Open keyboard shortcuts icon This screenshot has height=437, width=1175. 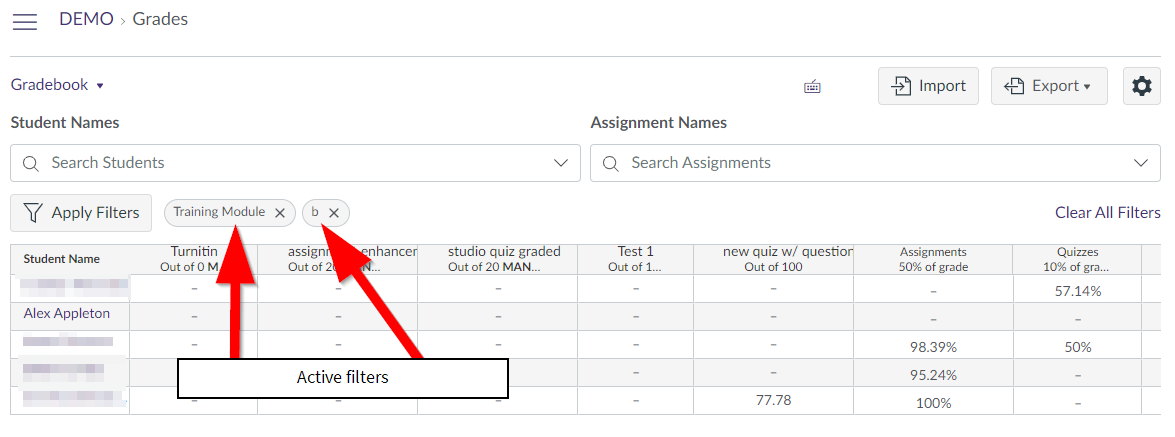812,86
